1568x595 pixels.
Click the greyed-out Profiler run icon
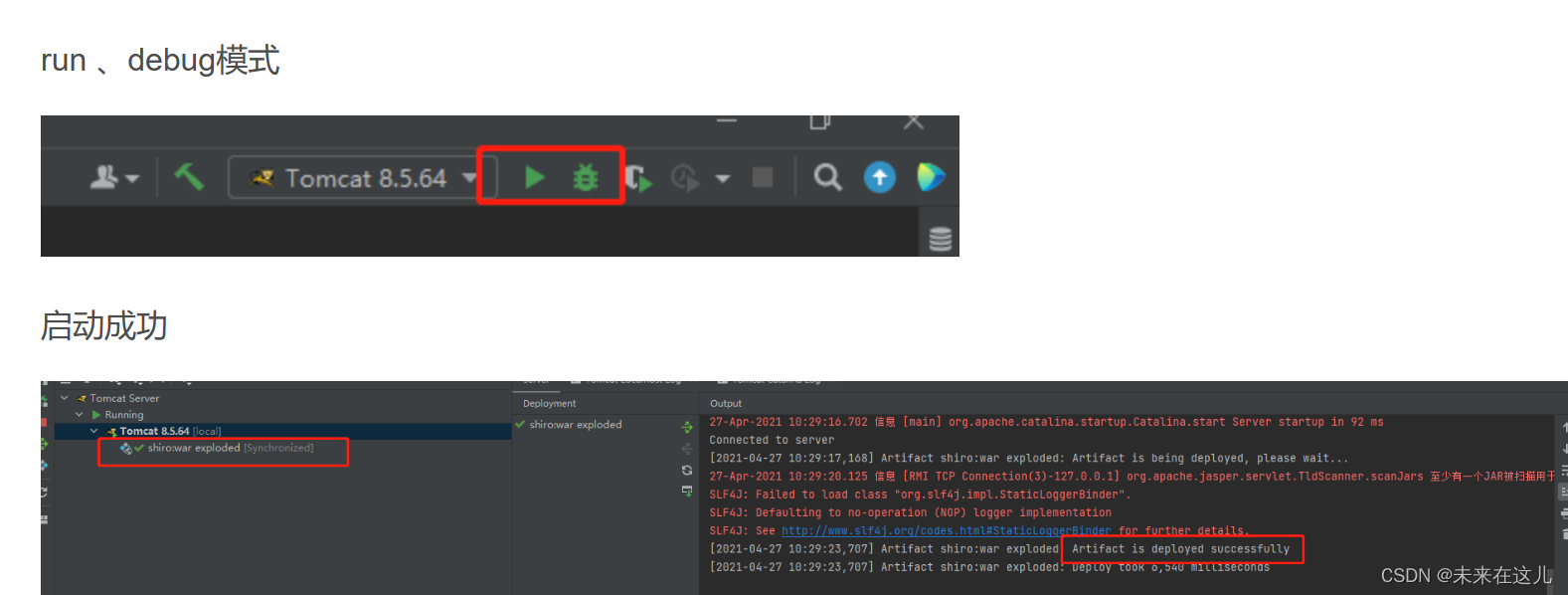tap(685, 178)
